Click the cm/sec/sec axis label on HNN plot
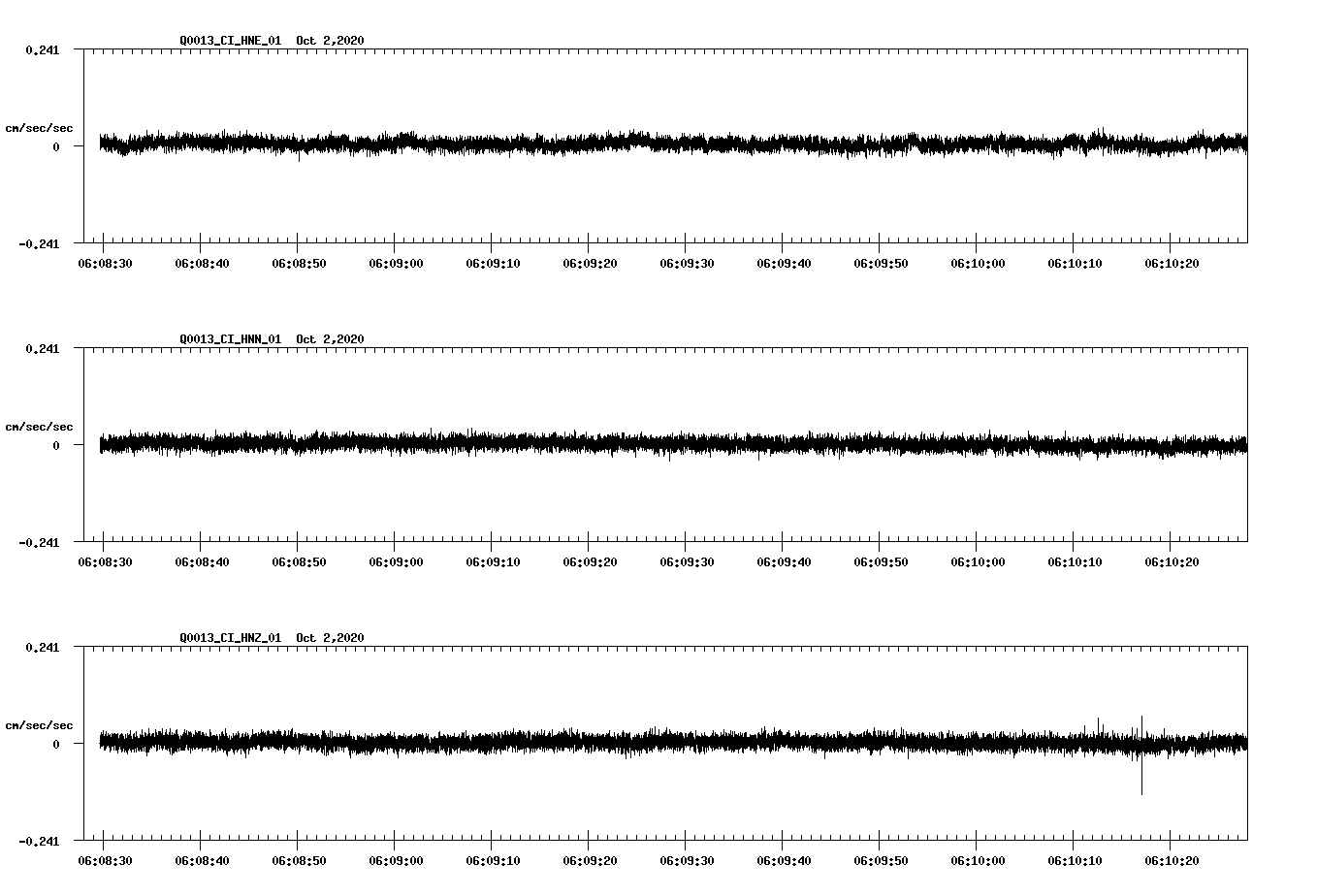This screenshot has width=1317, height=896. tap(40, 425)
